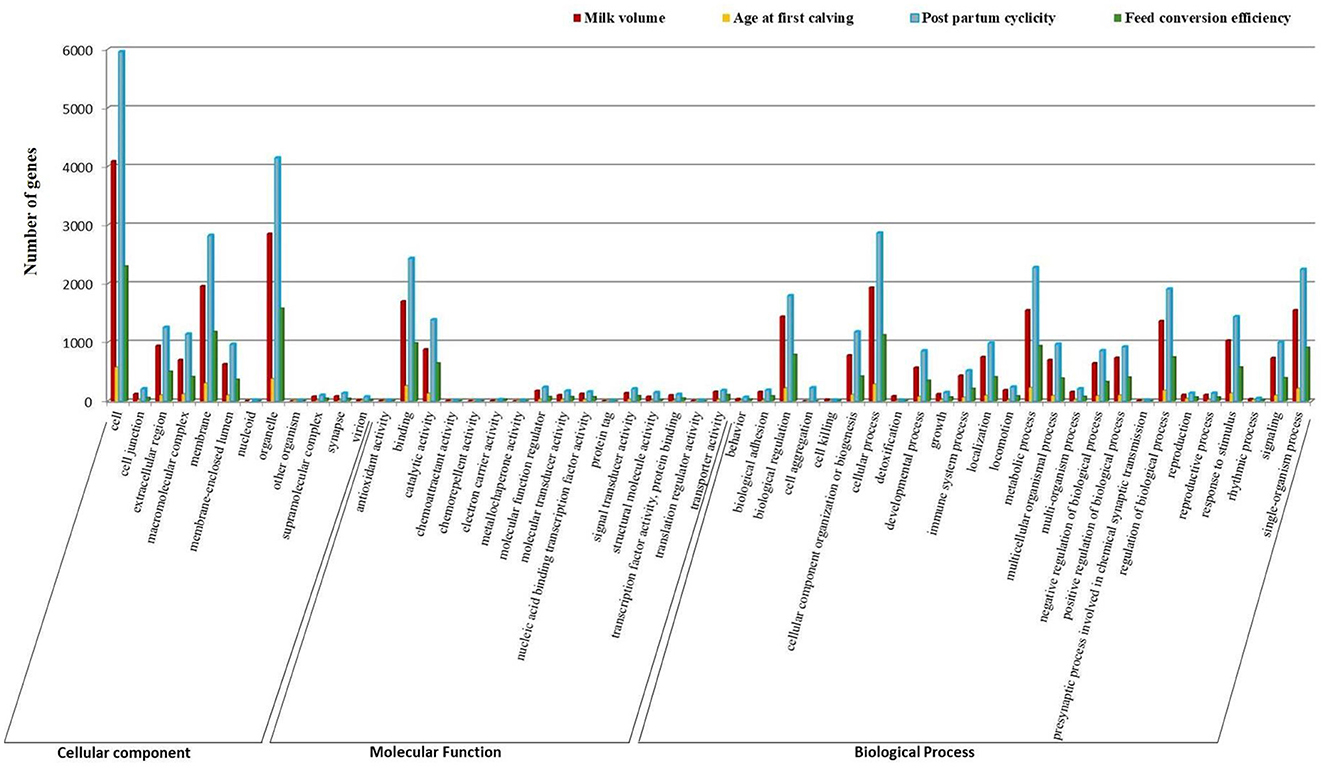Screen dimensions: 1325x768
Task: Click the blue bar for cellular process
Action: click(x=880, y=317)
